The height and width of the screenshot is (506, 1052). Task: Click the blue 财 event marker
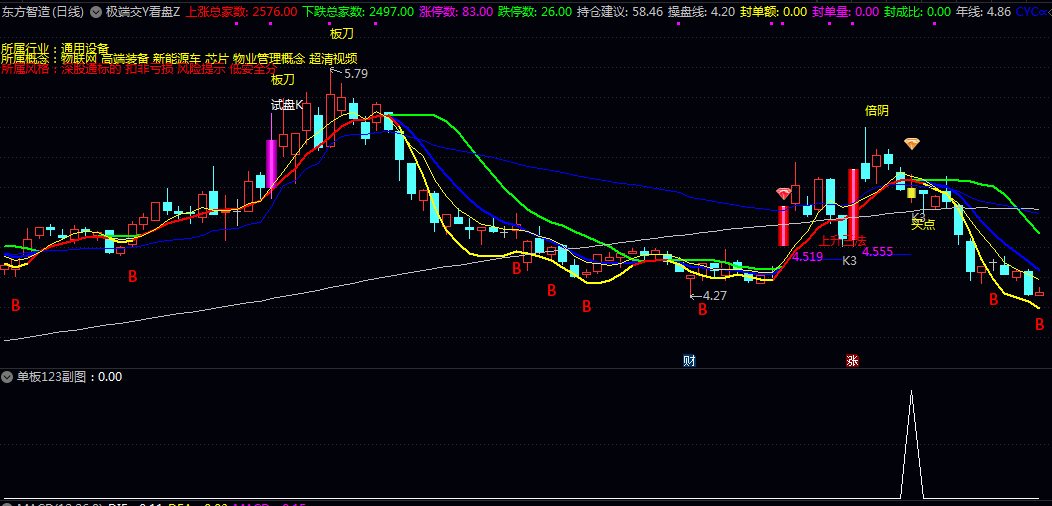[x=689, y=360]
